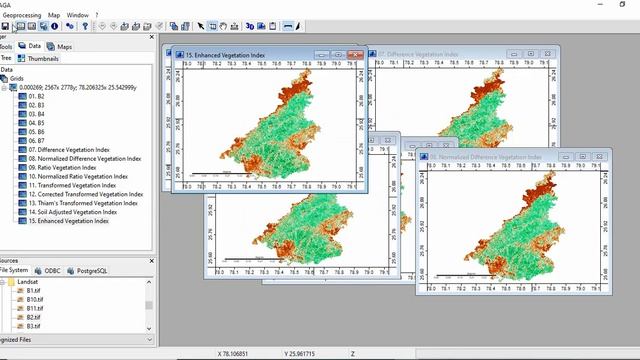Screen dimensions: 640x360
Task: Select grid 01. B2 in tree
Action: tap(32, 96)
